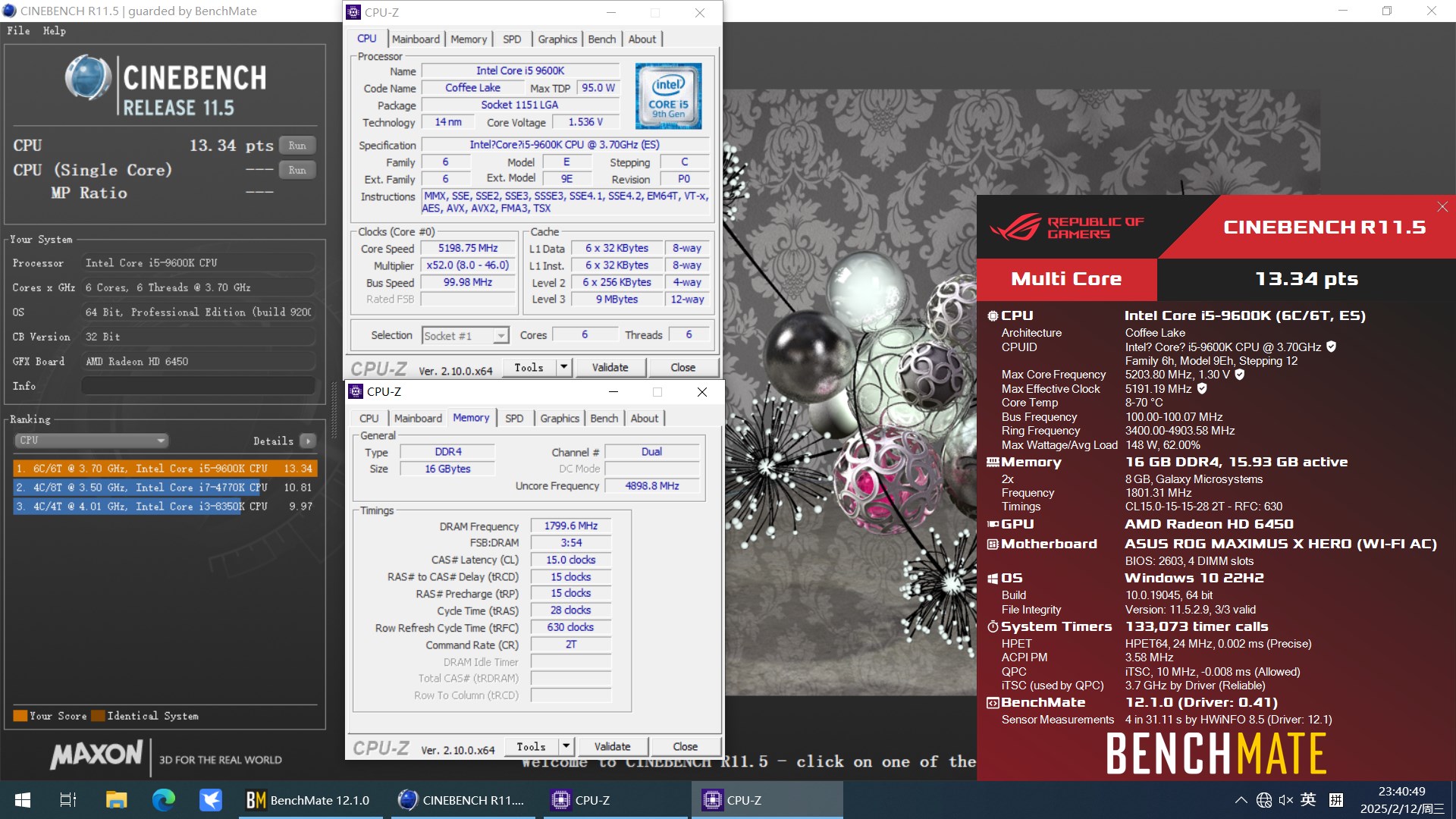
Task: Open the network globe tray icon
Action: [x=1263, y=800]
